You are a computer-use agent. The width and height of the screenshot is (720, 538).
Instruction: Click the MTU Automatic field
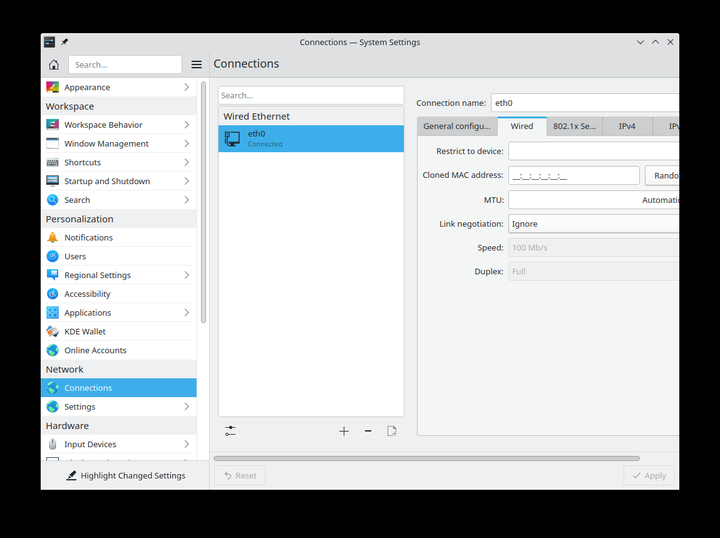click(x=593, y=200)
